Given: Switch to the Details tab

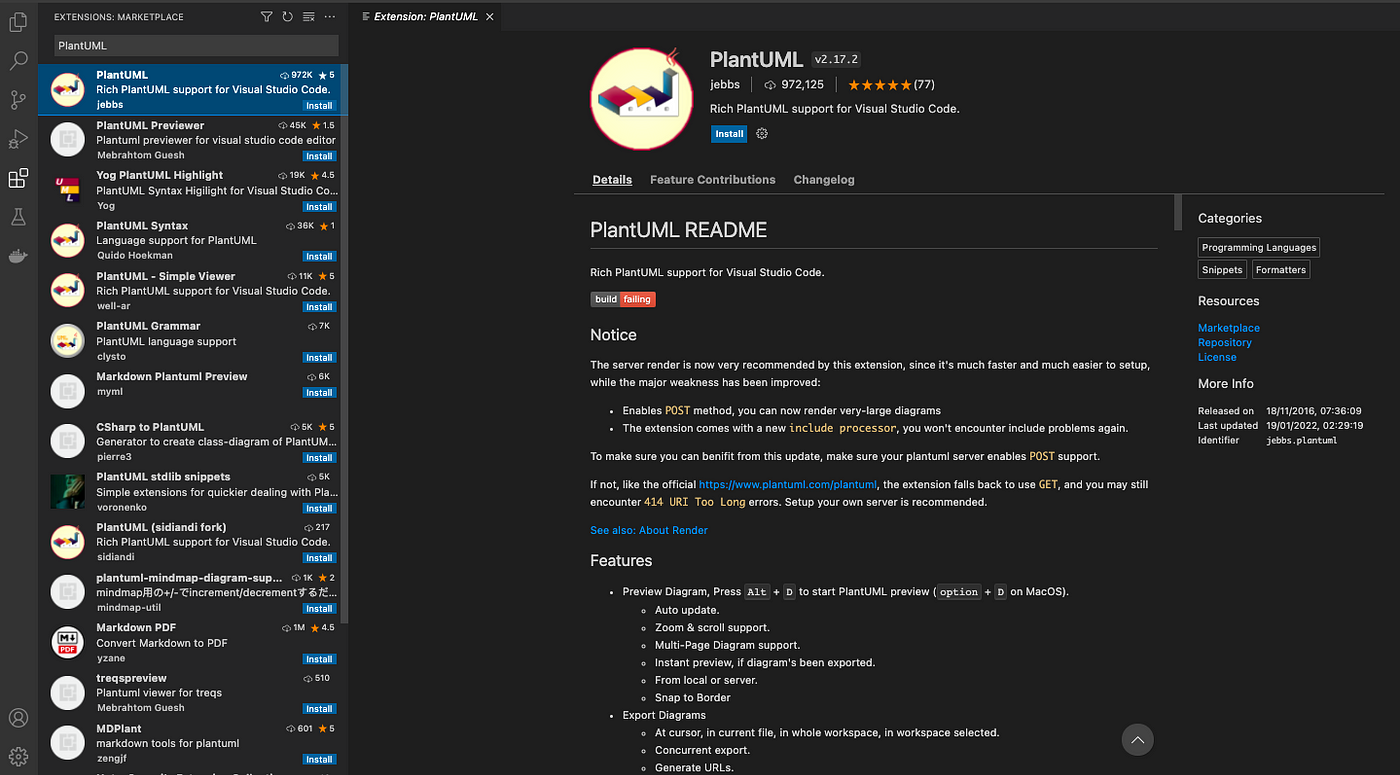Looking at the screenshot, I should tap(612, 180).
